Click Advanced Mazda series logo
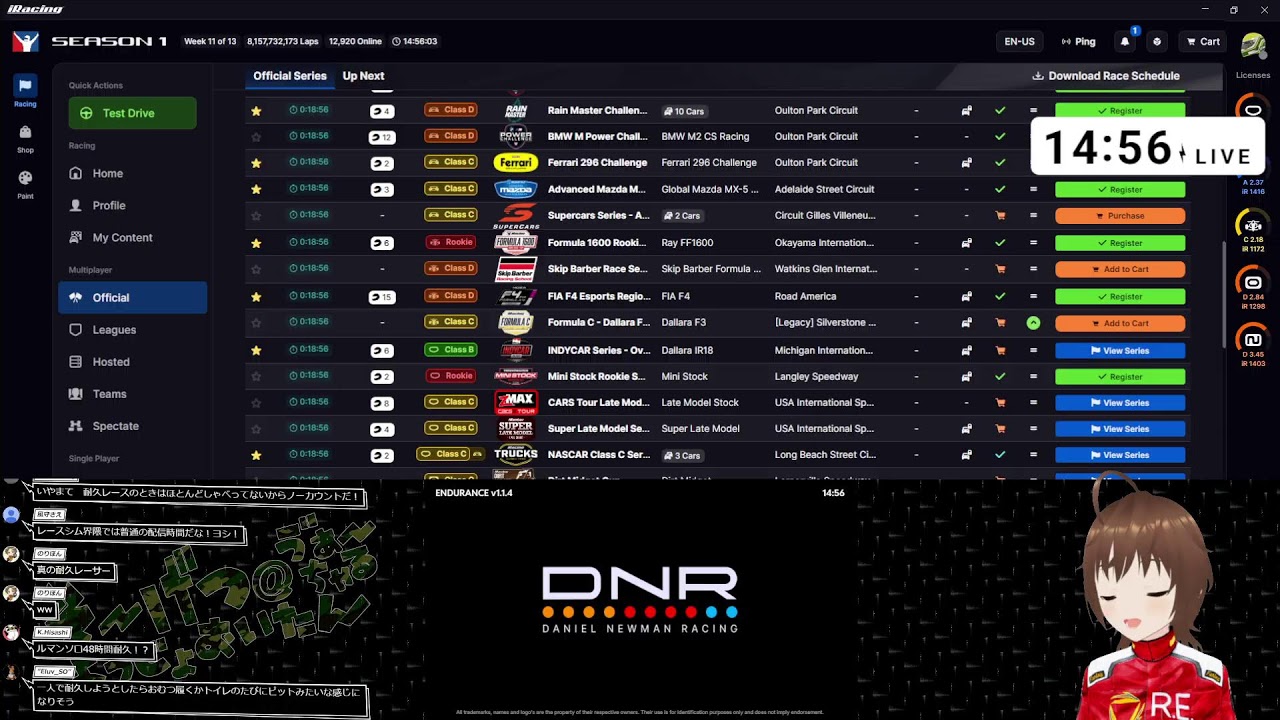Image resolution: width=1280 pixels, height=720 pixels. (x=516, y=189)
